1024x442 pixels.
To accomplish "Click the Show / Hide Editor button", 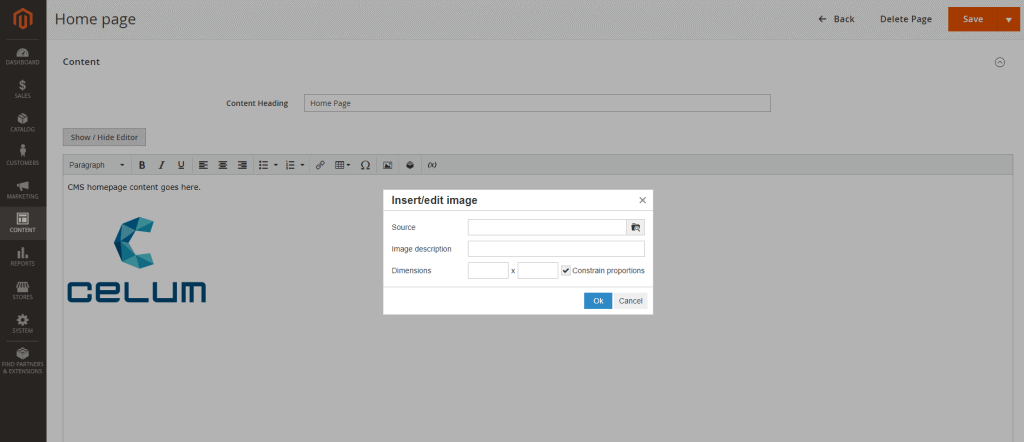I will (x=104, y=137).
